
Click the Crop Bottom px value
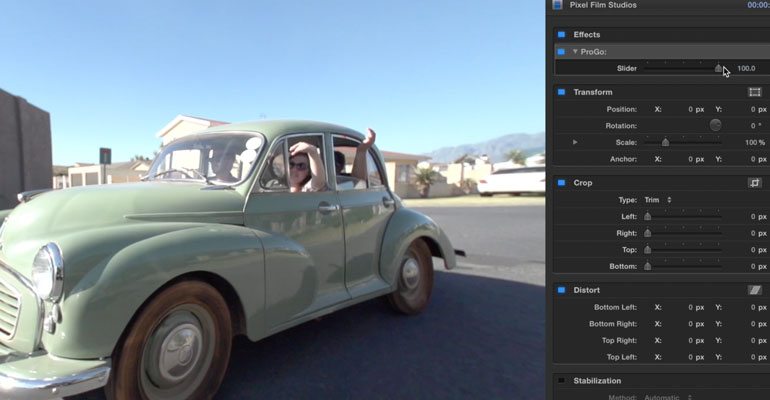point(758,267)
